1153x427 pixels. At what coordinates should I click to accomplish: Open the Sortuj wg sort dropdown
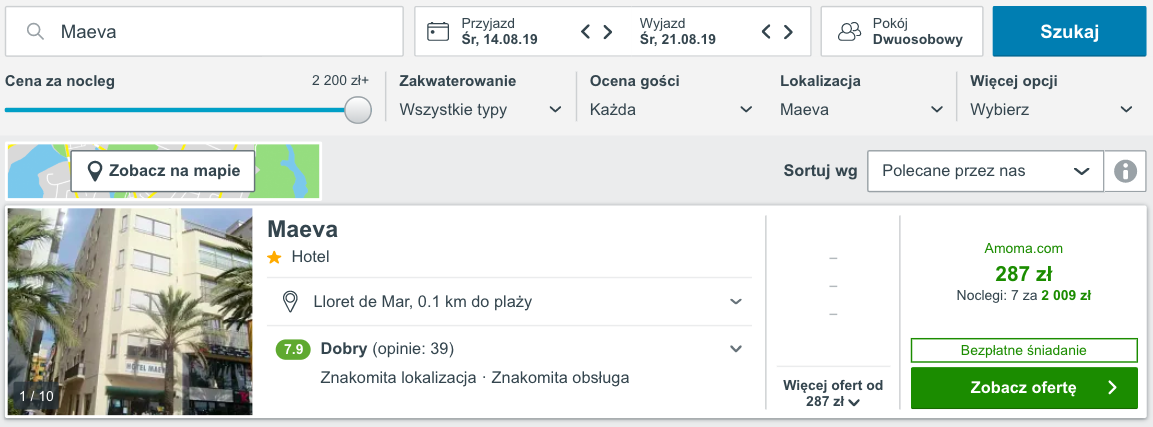click(984, 171)
